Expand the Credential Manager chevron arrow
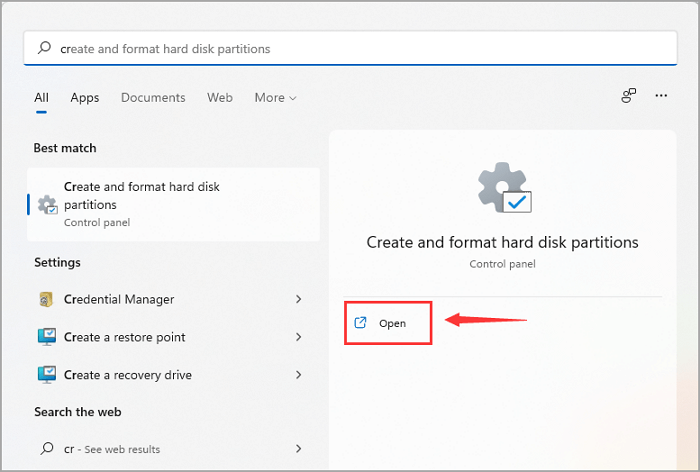This screenshot has height=472, width=700. [x=299, y=299]
